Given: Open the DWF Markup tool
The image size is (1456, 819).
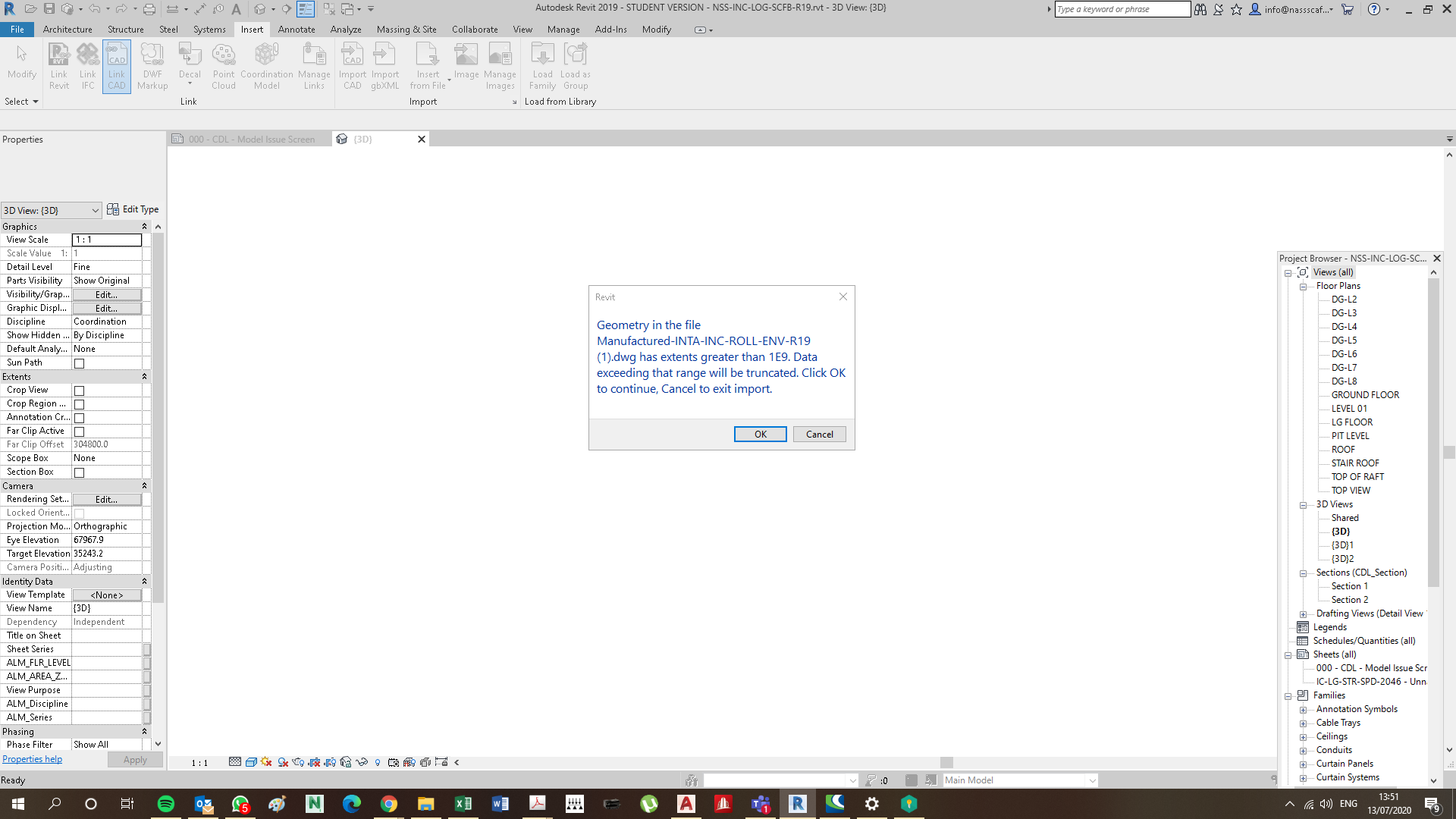Looking at the screenshot, I should pyautogui.click(x=152, y=64).
